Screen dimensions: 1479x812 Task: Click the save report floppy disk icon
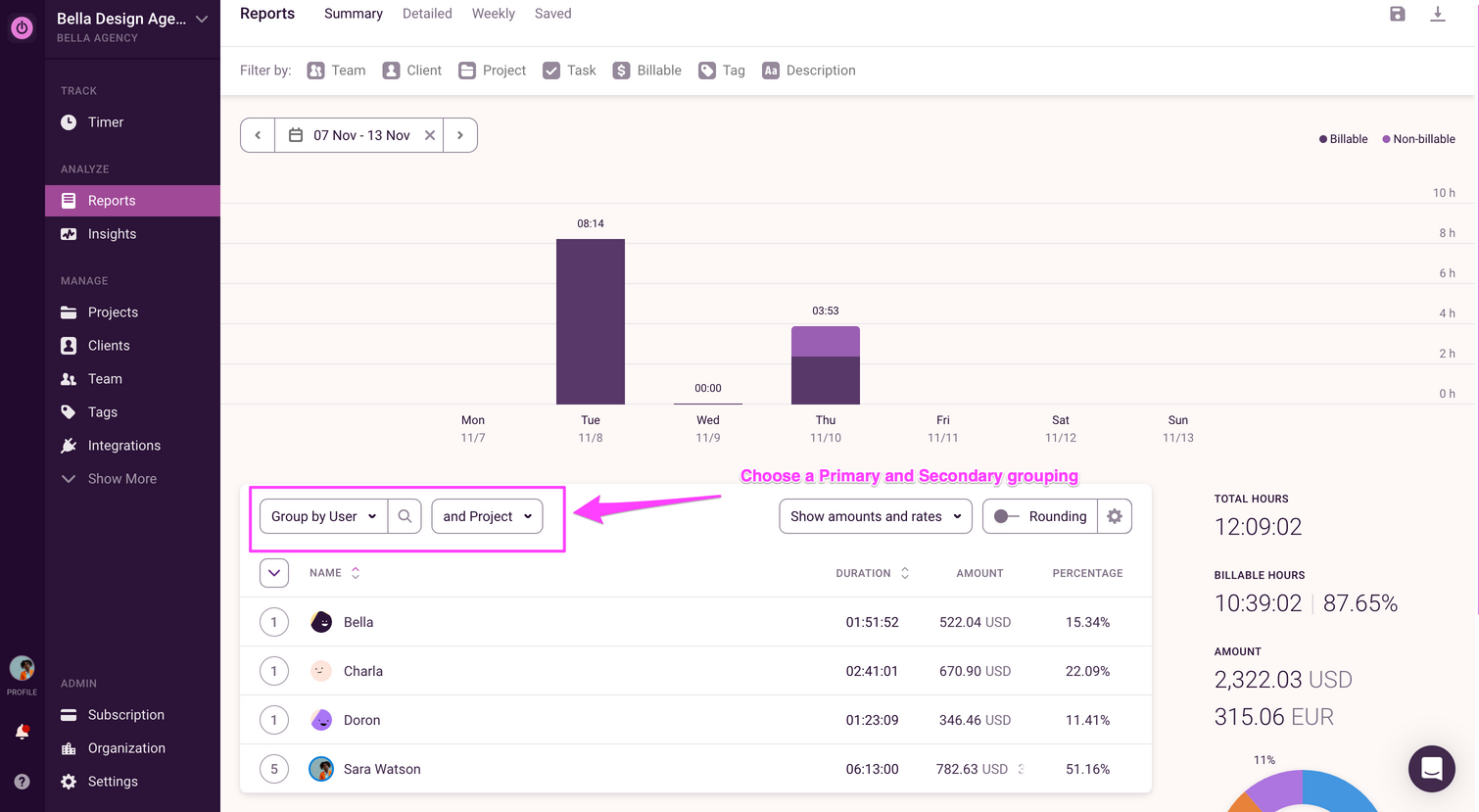pyautogui.click(x=1397, y=14)
